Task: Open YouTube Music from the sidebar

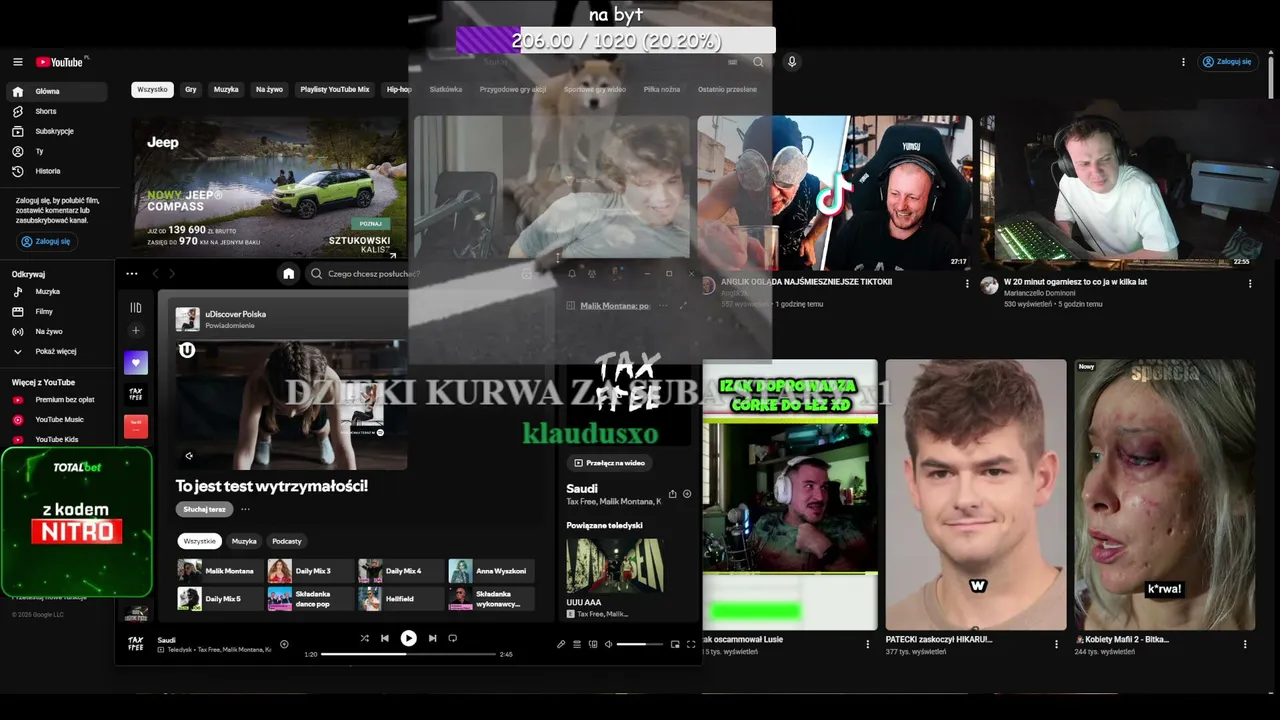Action: [57, 420]
